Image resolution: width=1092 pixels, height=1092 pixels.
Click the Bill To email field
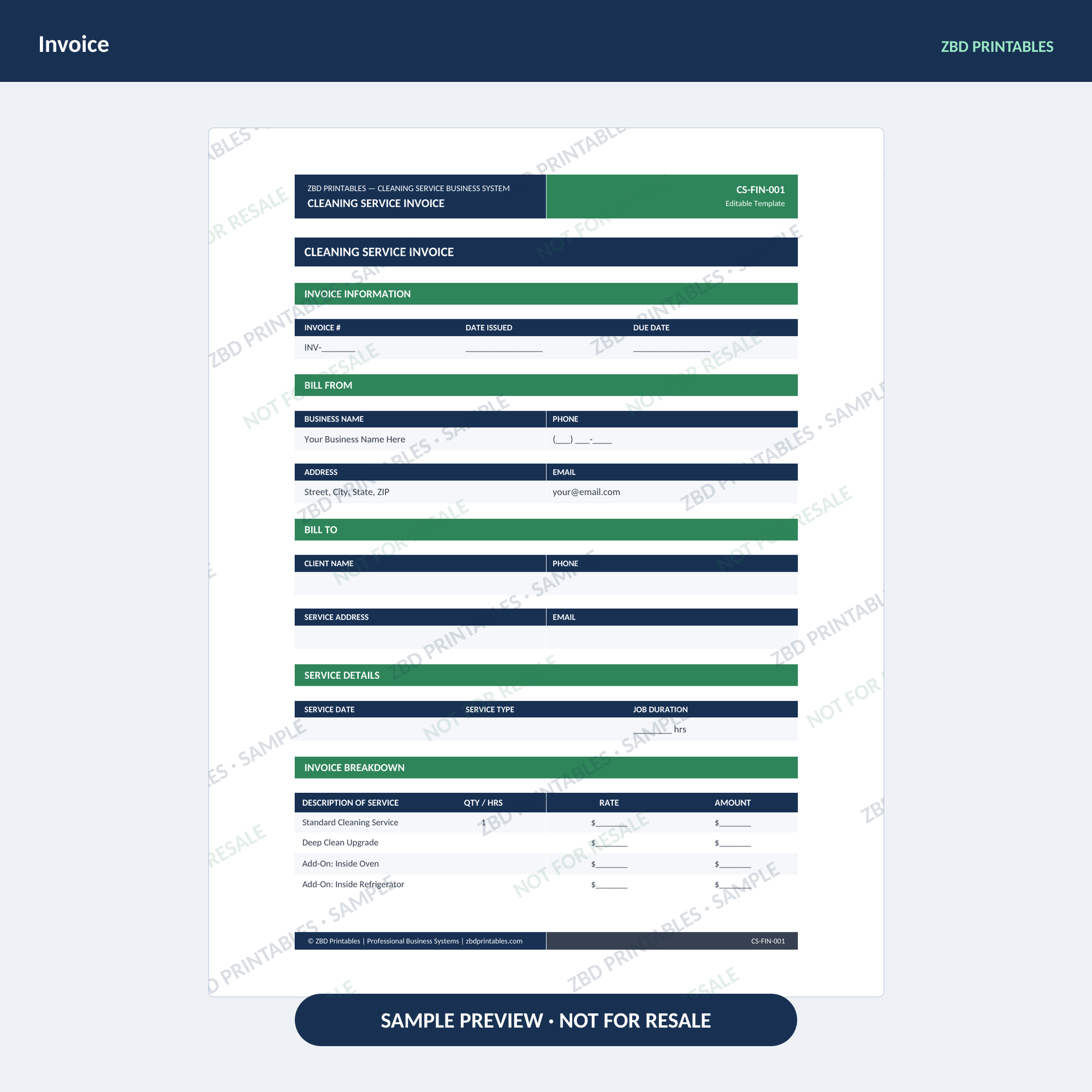point(672,637)
